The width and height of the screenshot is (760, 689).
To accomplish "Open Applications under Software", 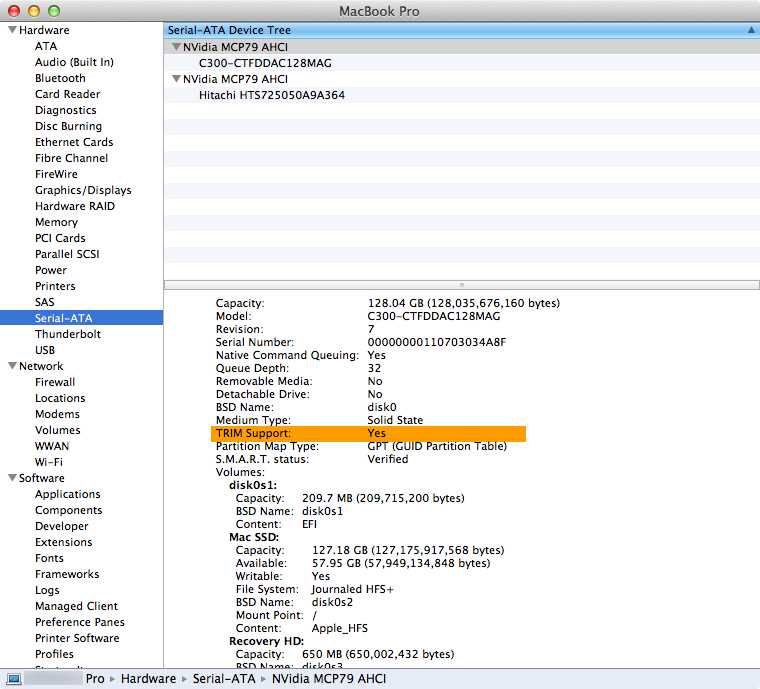I will coord(67,494).
